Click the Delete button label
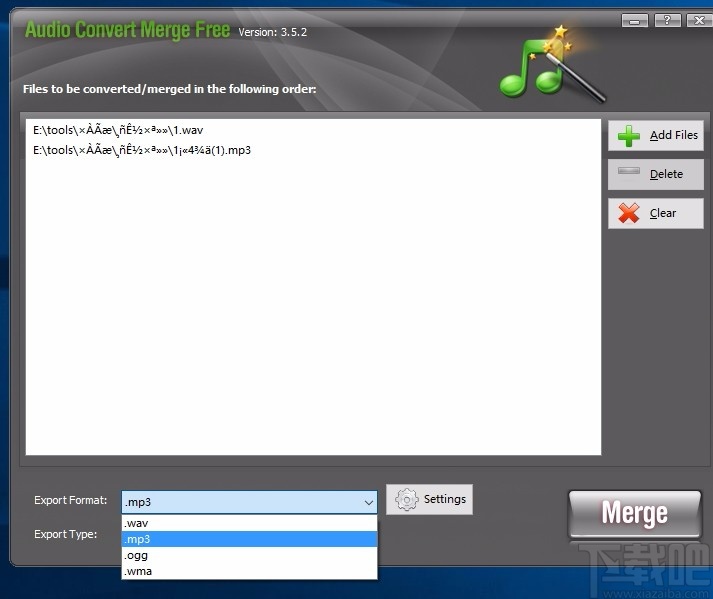 666,174
